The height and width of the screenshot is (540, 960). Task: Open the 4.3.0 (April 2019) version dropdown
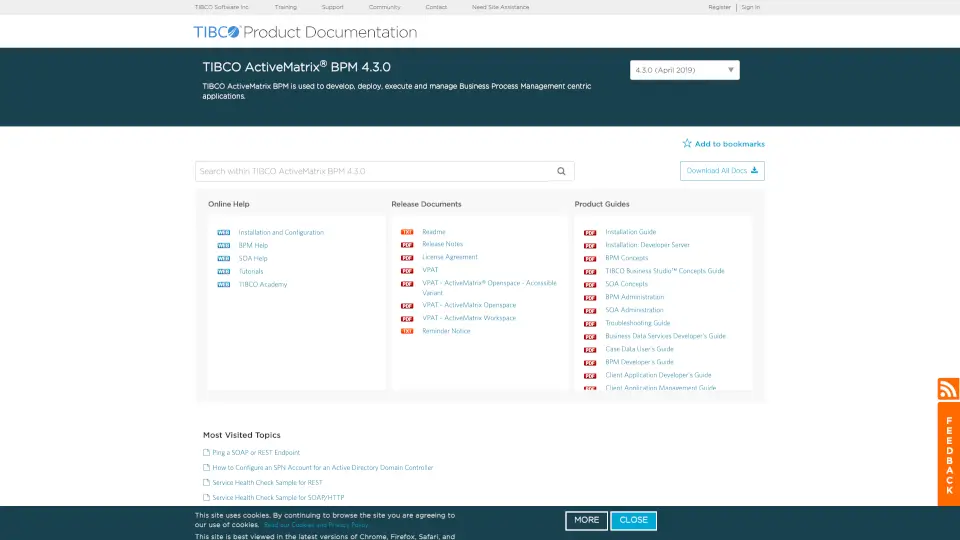[x=684, y=70]
